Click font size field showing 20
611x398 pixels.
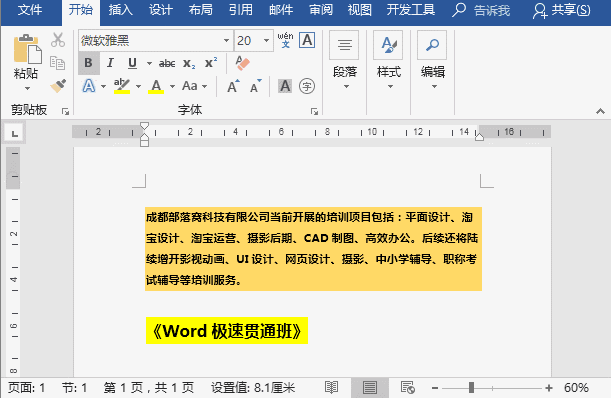click(x=248, y=41)
